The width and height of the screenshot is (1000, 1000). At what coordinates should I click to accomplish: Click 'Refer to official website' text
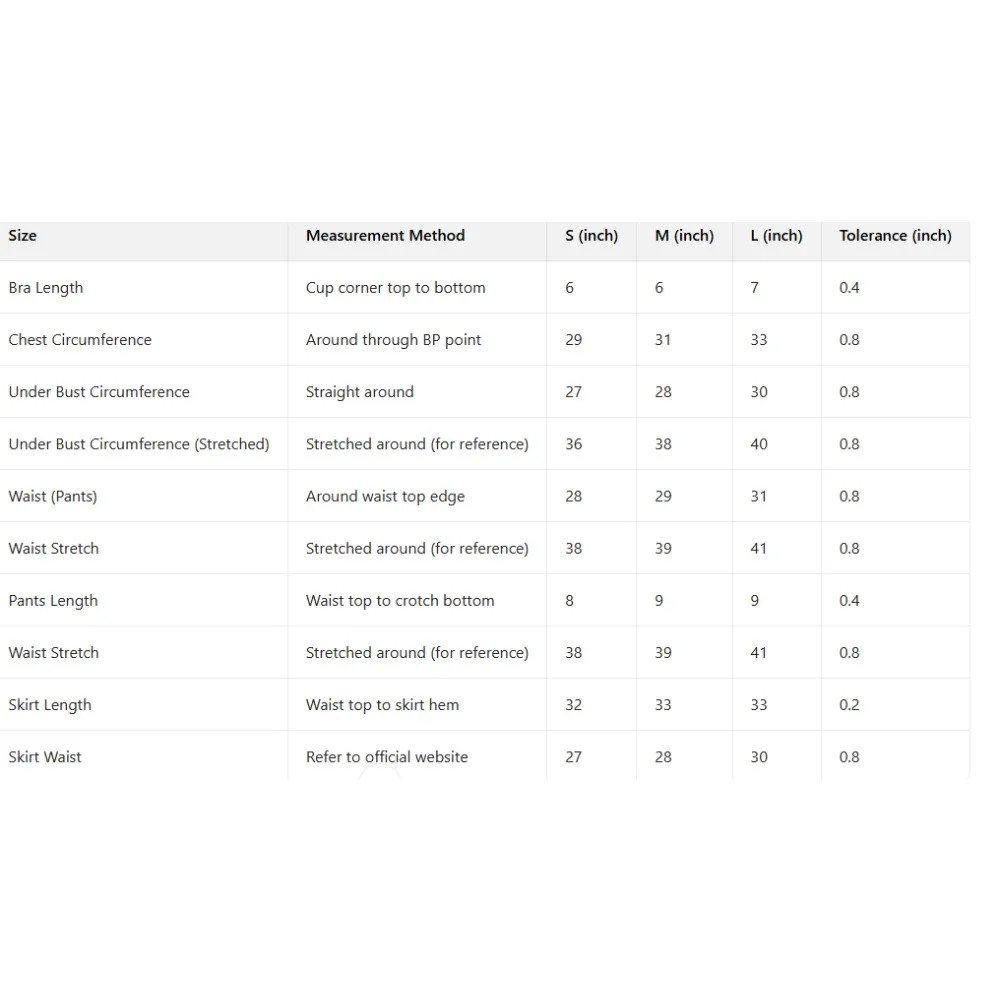coord(387,757)
